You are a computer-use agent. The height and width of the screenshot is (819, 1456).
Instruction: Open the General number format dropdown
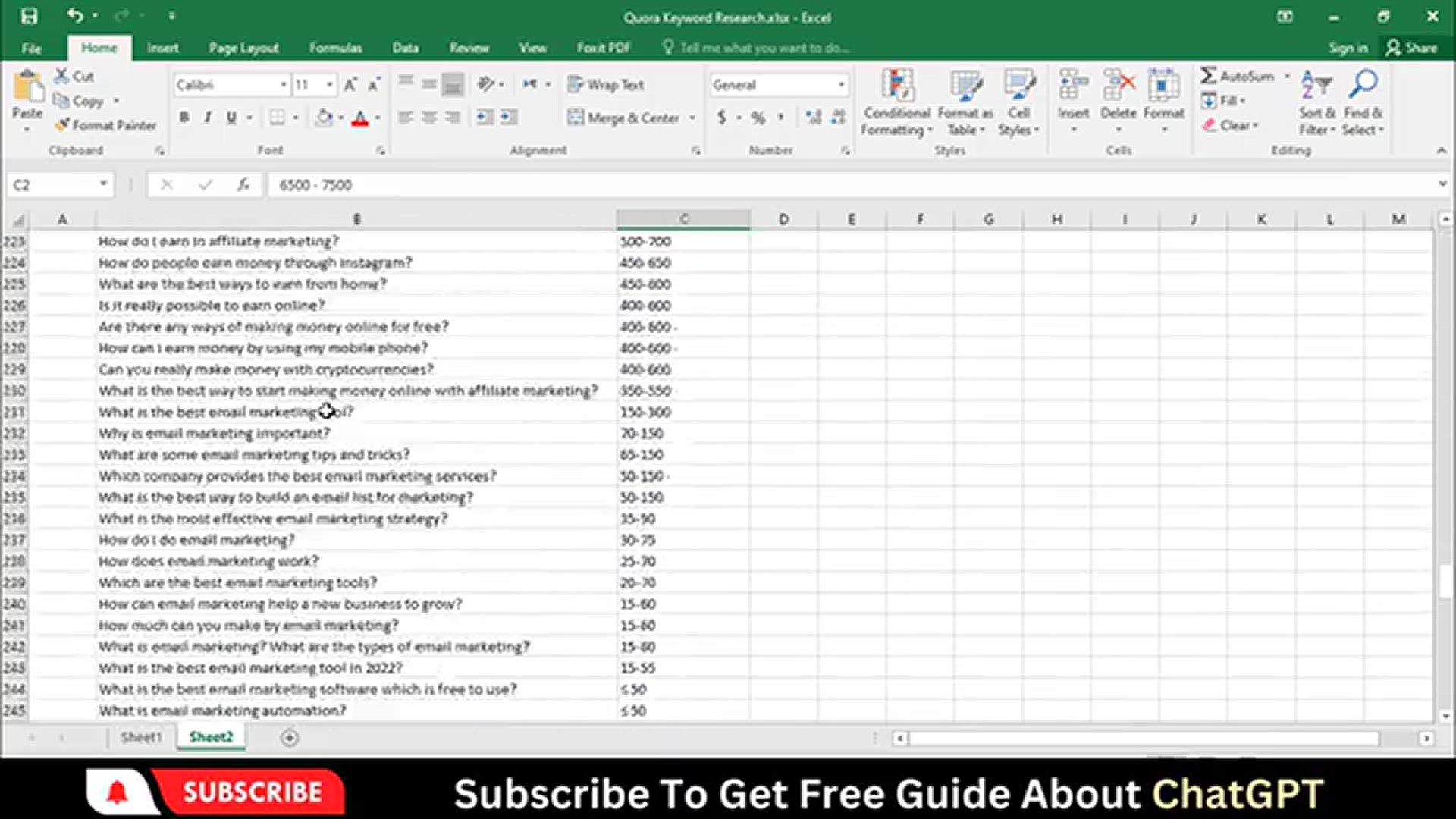pos(841,85)
